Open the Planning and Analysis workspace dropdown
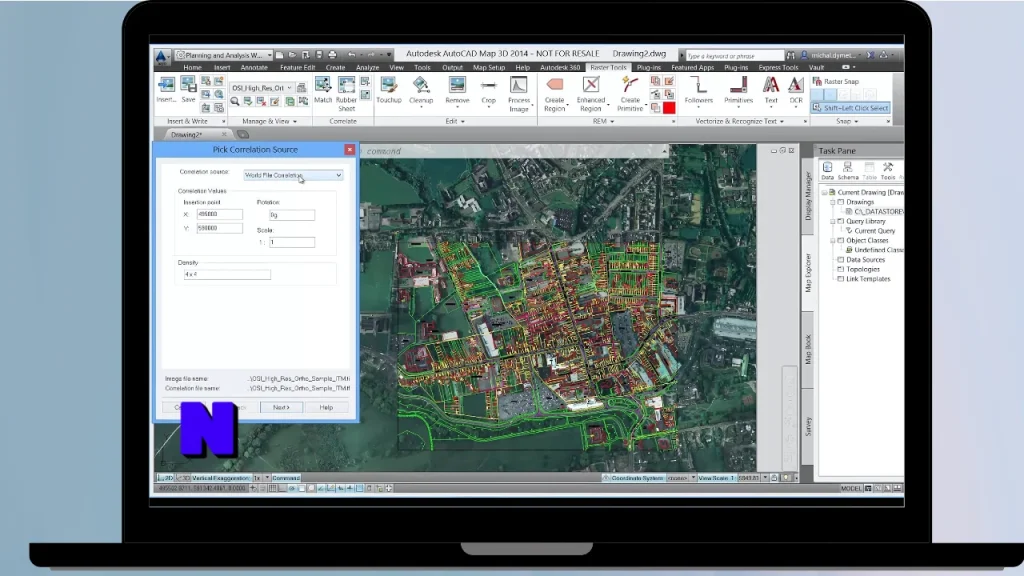 223,56
